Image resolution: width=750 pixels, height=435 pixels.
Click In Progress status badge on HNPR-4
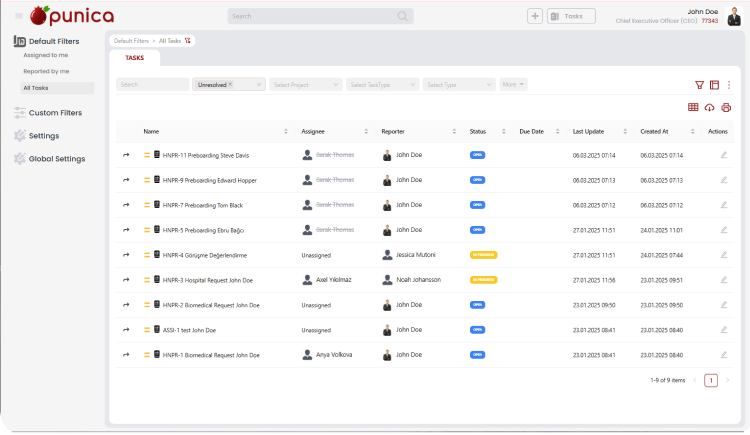click(484, 255)
